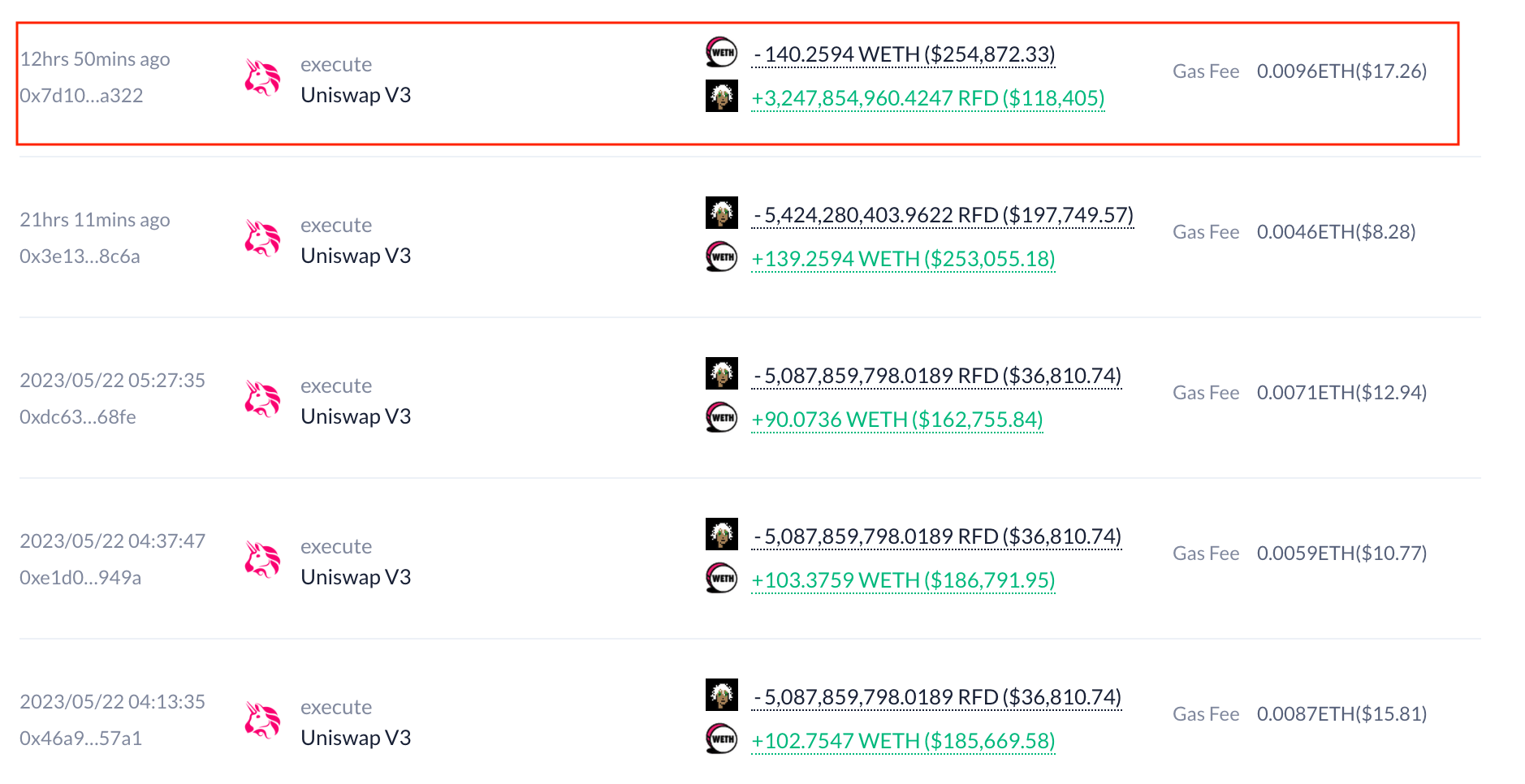The height and width of the screenshot is (784, 1525).
Task: Click the WETH token icon beside +90.0736 WETH
Action: point(721,418)
